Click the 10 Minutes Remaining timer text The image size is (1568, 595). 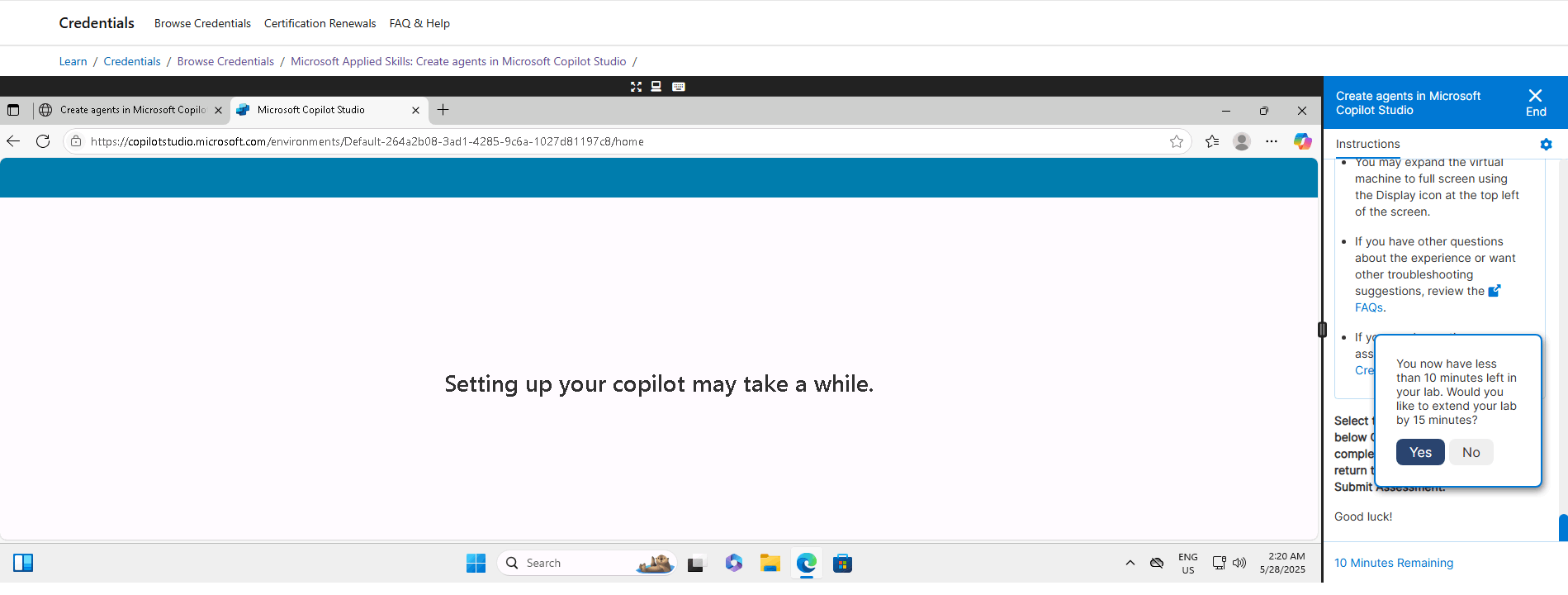coord(1394,563)
